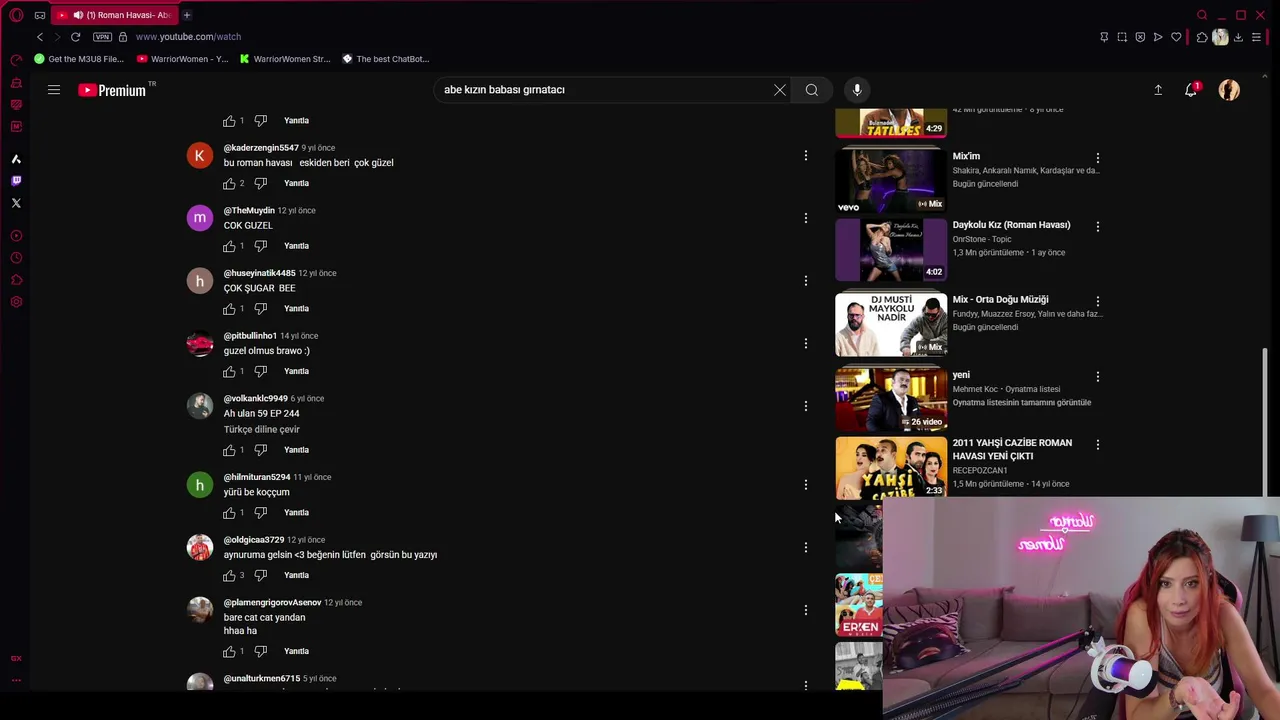The image size is (1280, 720).
Task: Dislike the kaderzengin5547 comment
Action: point(261,184)
